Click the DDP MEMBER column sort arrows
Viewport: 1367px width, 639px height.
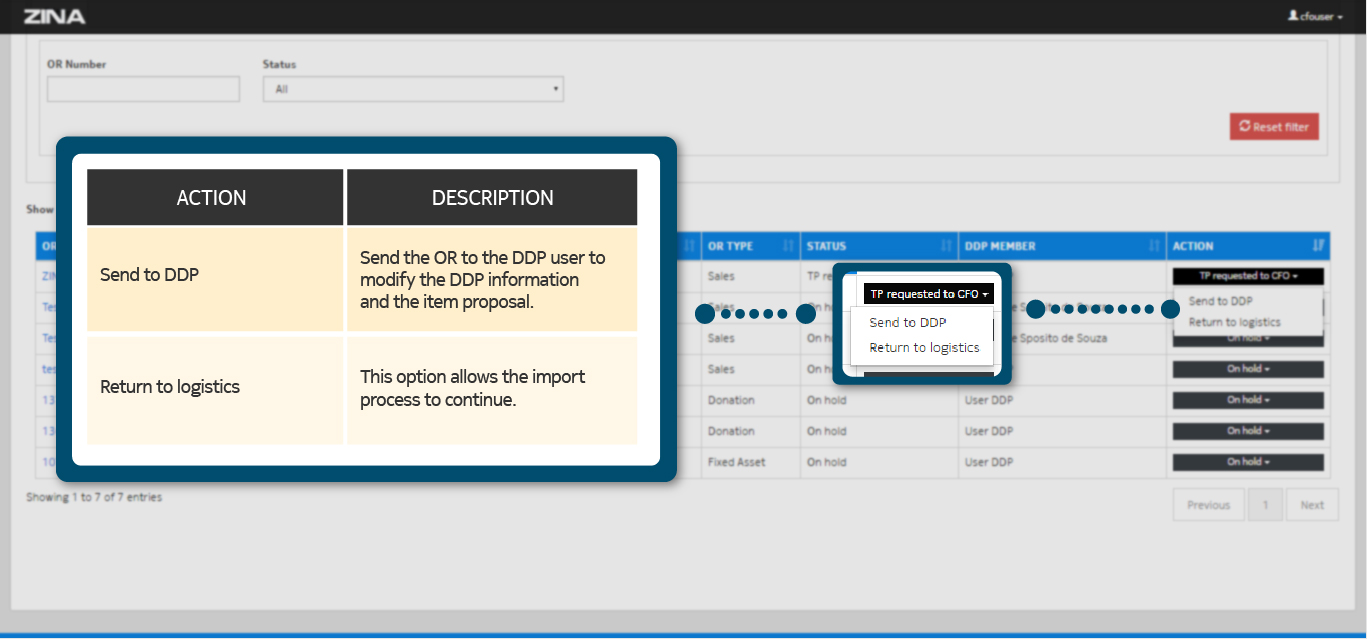[1153, 246]
